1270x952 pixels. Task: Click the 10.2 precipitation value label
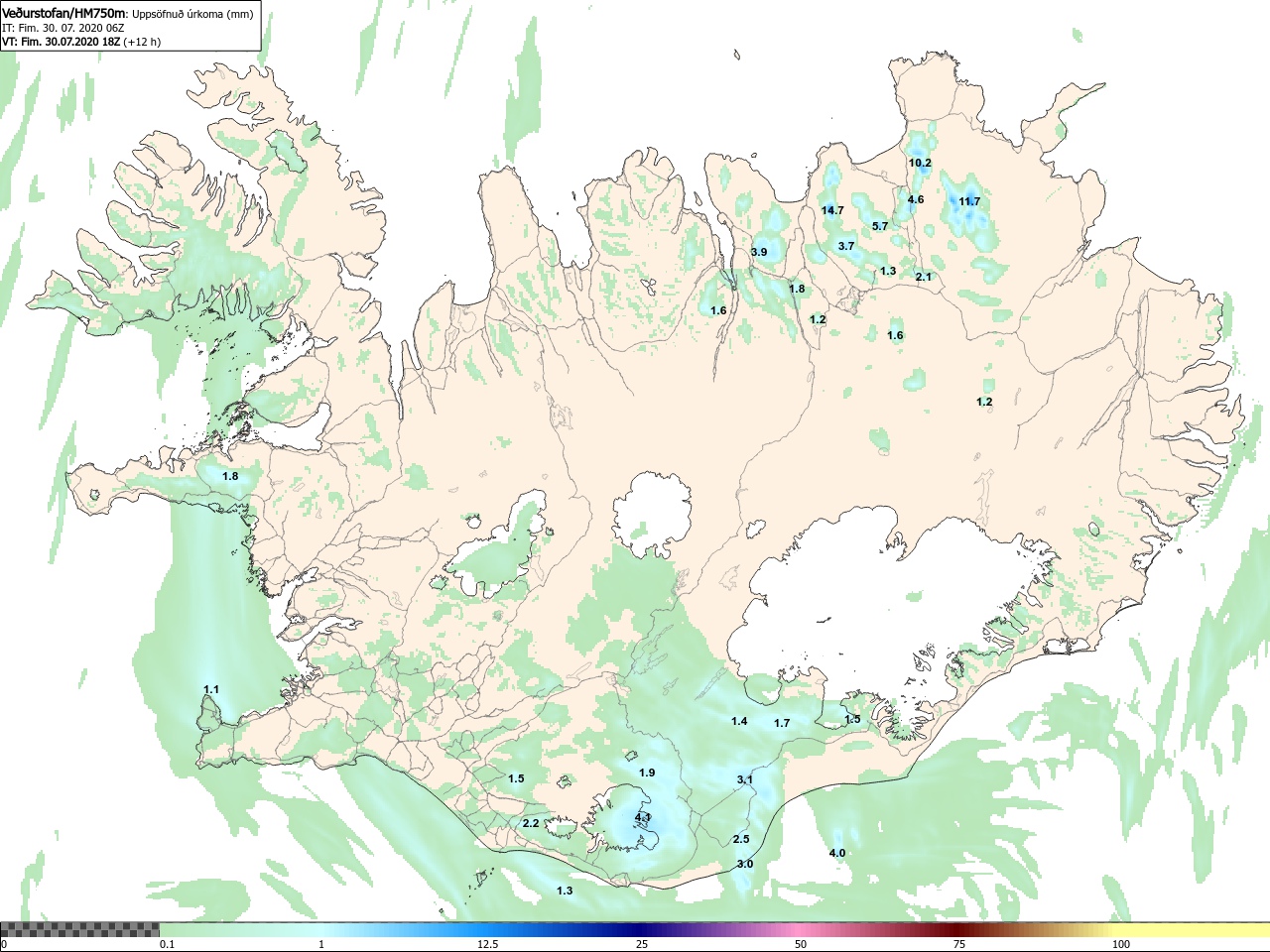tap(920, 163)
